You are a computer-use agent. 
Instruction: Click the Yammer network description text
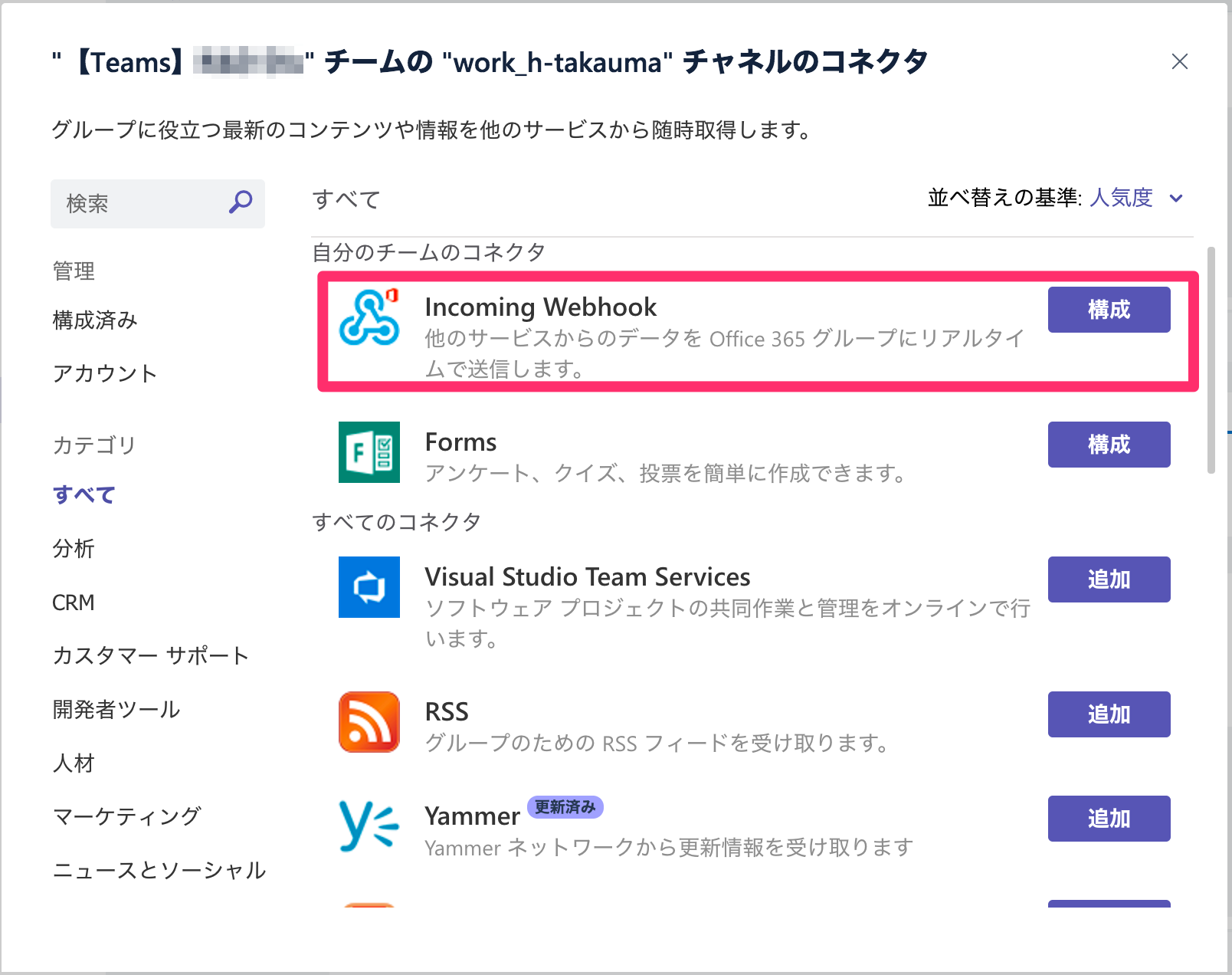coord(669,848)
